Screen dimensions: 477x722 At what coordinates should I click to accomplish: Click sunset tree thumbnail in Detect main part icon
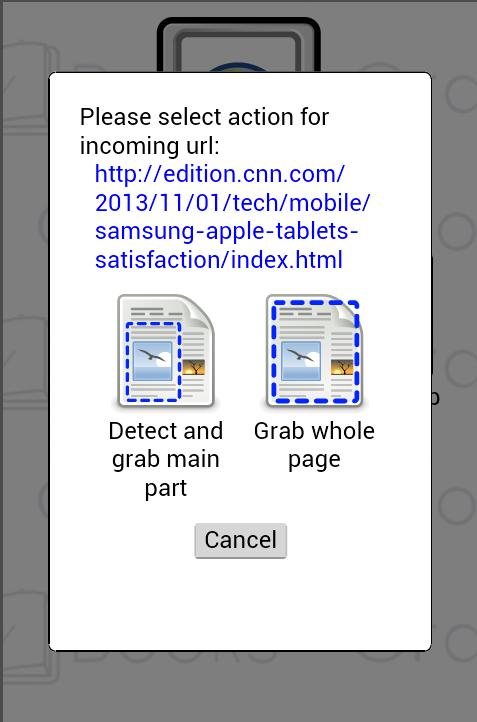193,367
